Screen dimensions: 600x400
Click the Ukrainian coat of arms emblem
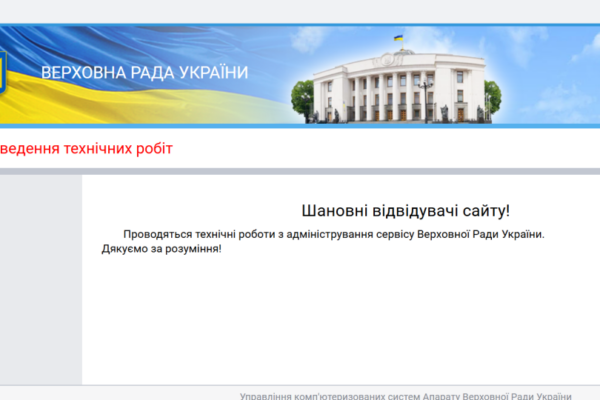point(3,72)
